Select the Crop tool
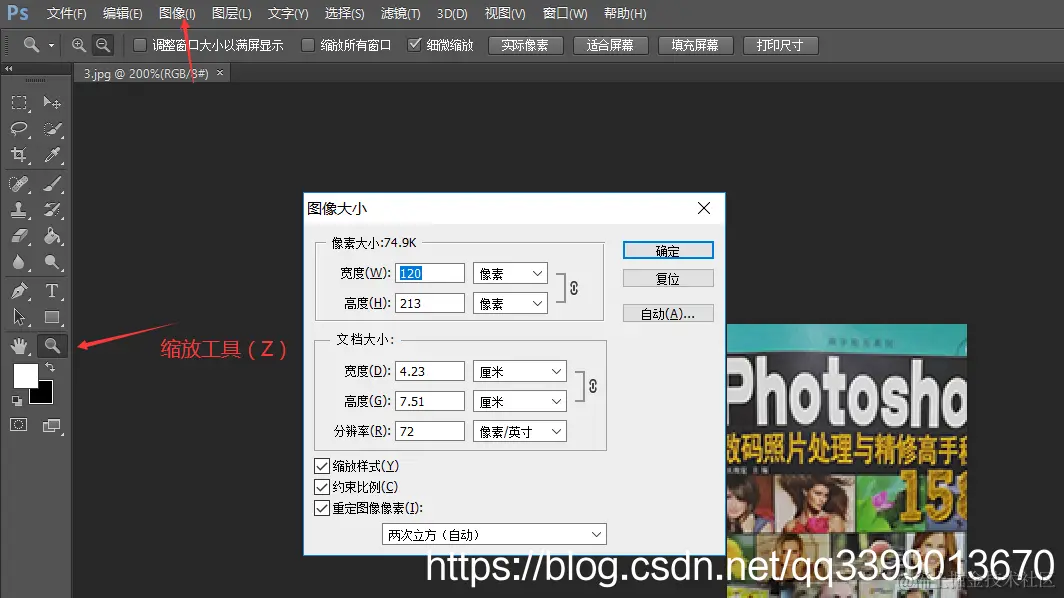Screen dimensions: 1064x598 point(18,155)
